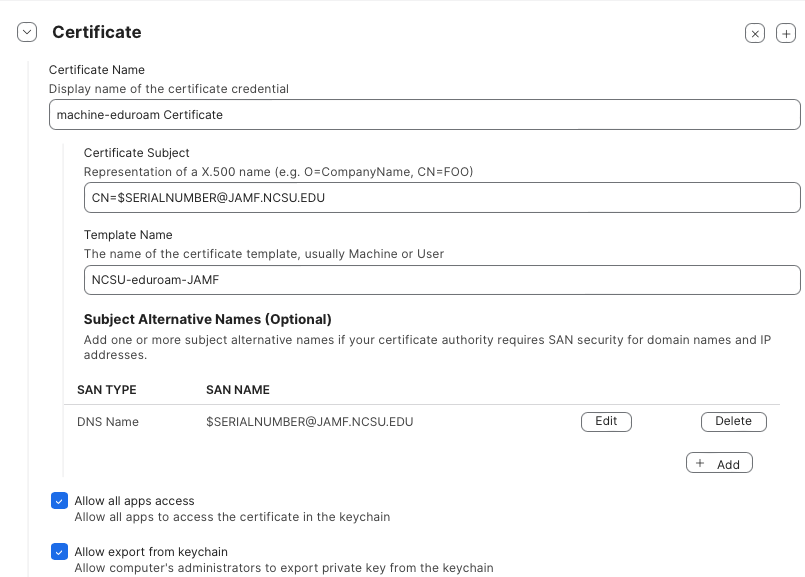The image size is (805, 577).
Task: Add another Certificate payload with plus icon
Action: coord(785,33)
